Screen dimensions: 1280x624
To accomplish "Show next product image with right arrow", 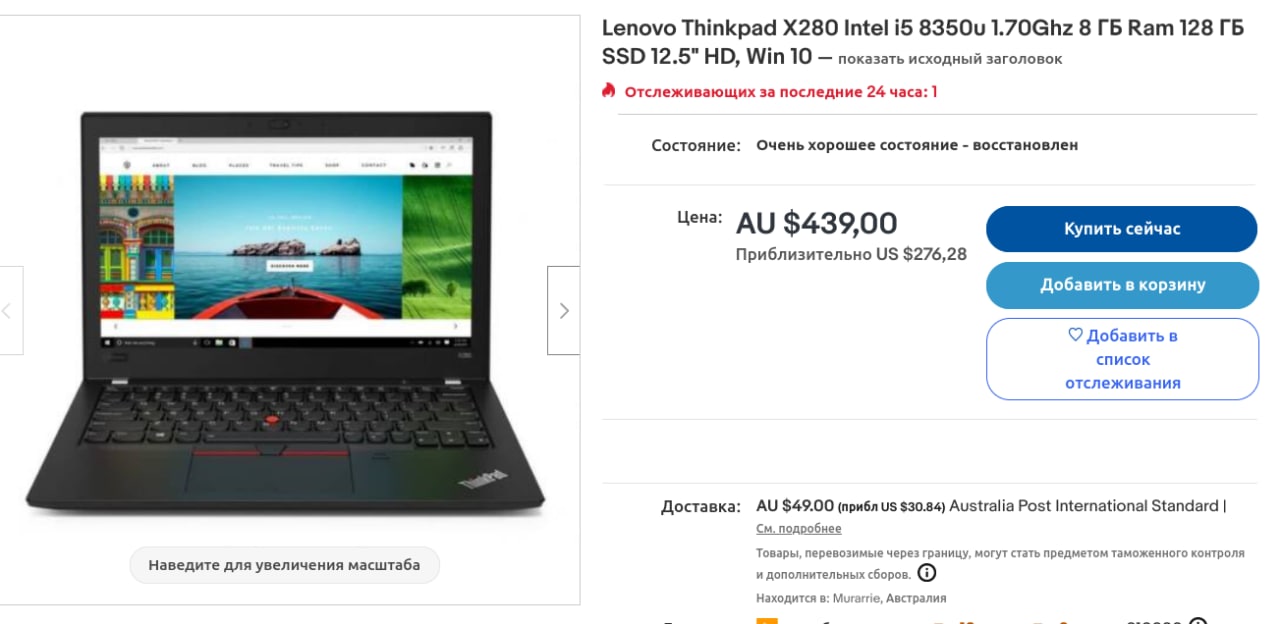I will 563,310.
